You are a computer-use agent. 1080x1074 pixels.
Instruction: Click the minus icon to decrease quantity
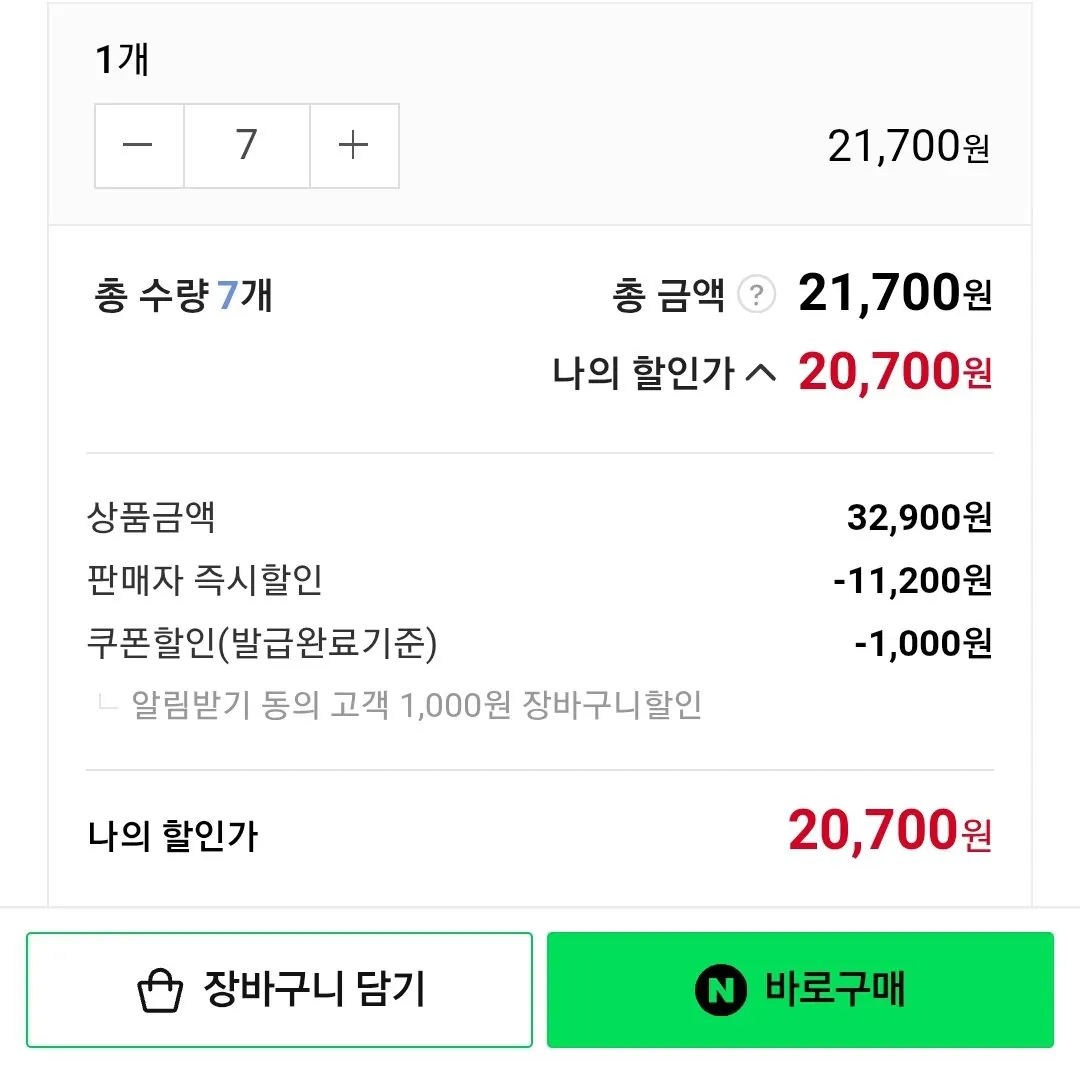point(138,146)
